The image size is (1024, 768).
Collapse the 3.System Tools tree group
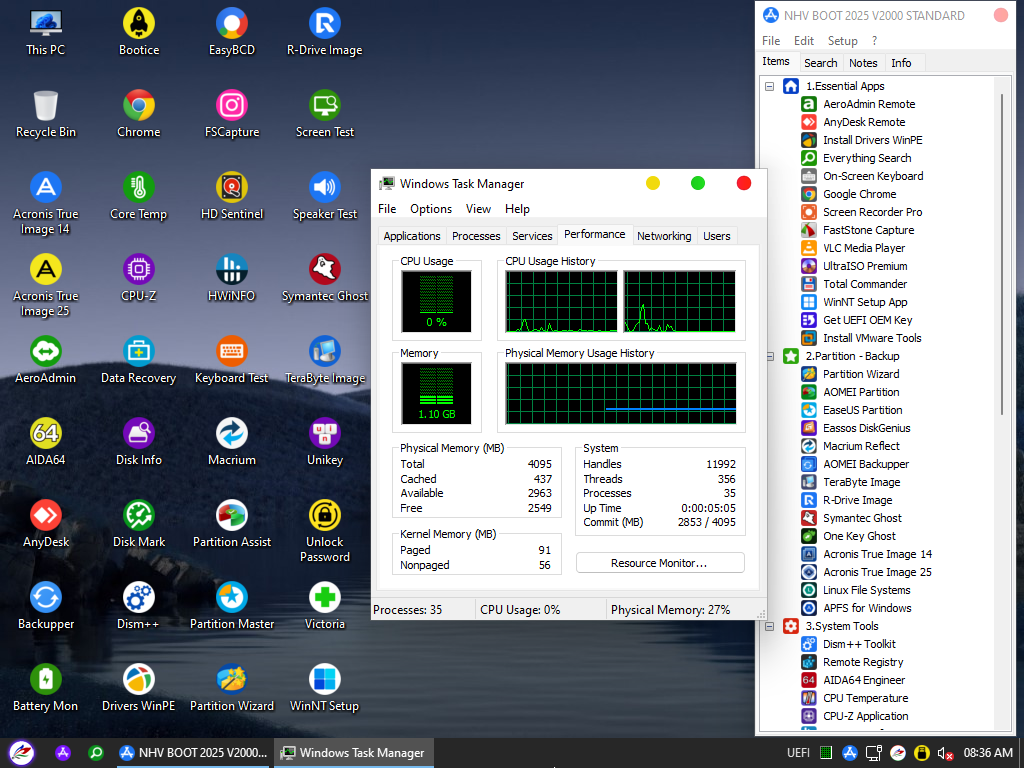pos(770,626)
